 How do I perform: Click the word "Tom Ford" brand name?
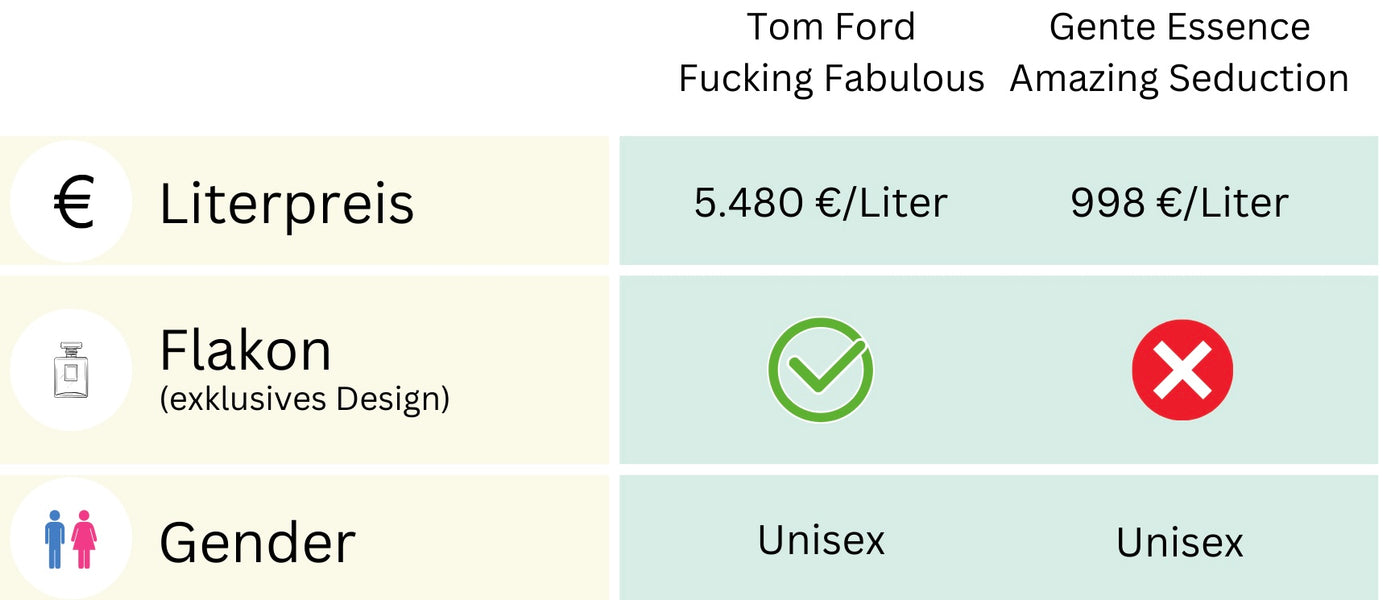(x=831, y=27)
